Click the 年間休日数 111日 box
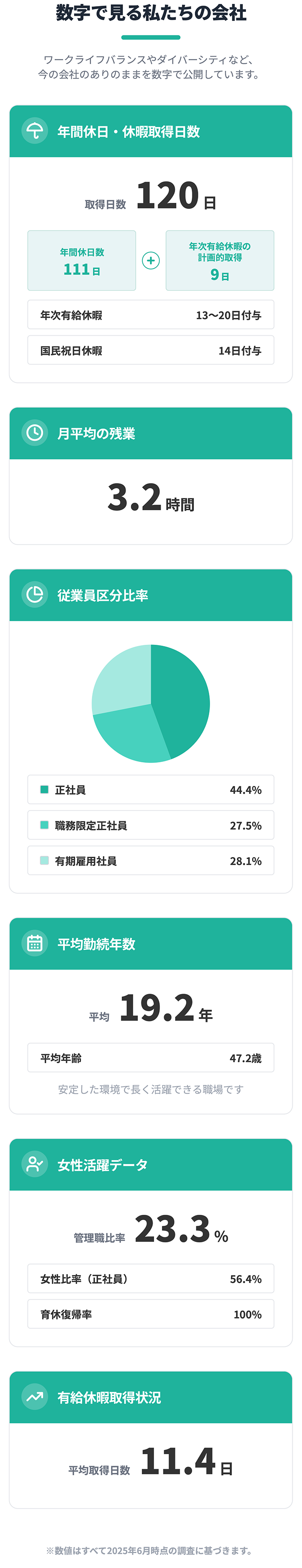The width and height of the screenshot is (302, 1568). tap(81, 261)
